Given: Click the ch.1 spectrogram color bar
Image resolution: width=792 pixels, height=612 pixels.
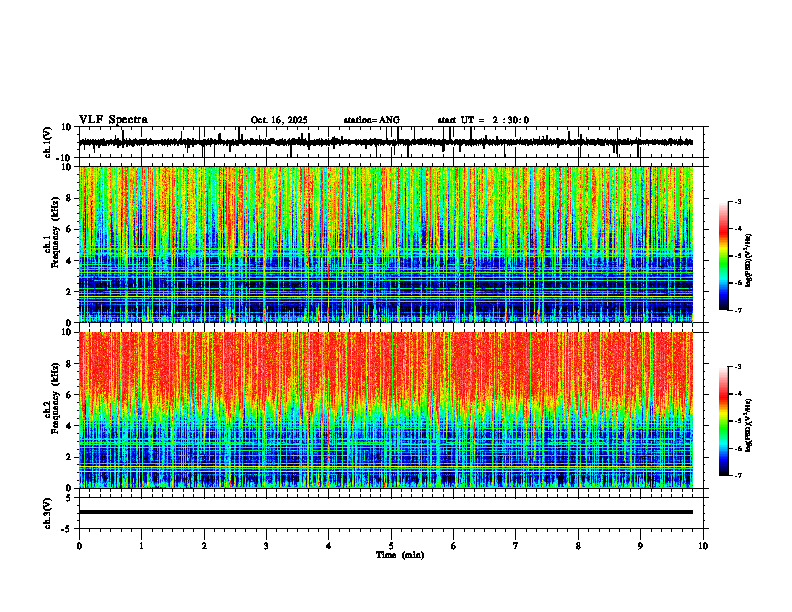Looking at the screenshot, I should (723, 256).
